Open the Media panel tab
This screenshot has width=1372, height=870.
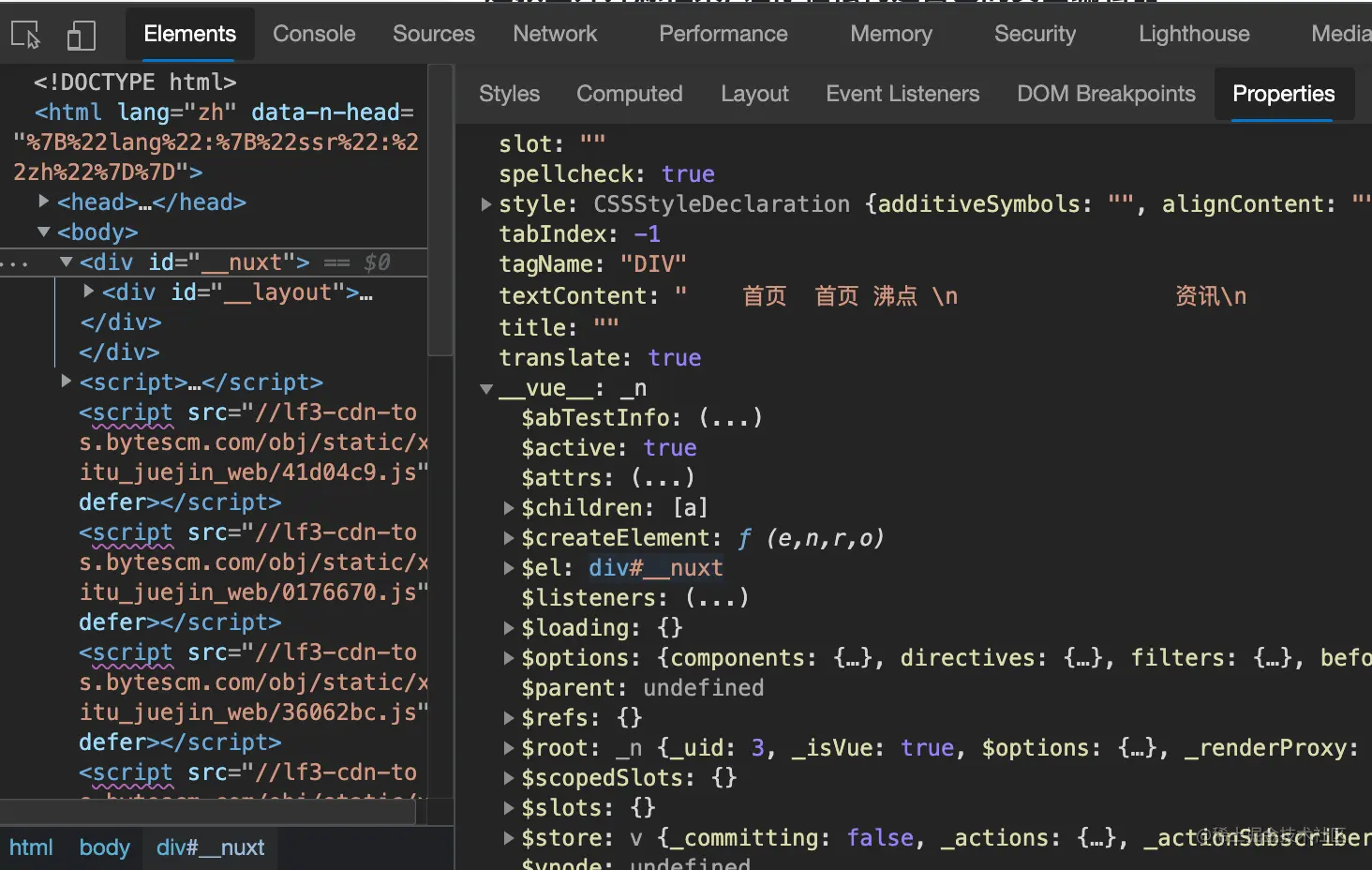click(1341, 34)
